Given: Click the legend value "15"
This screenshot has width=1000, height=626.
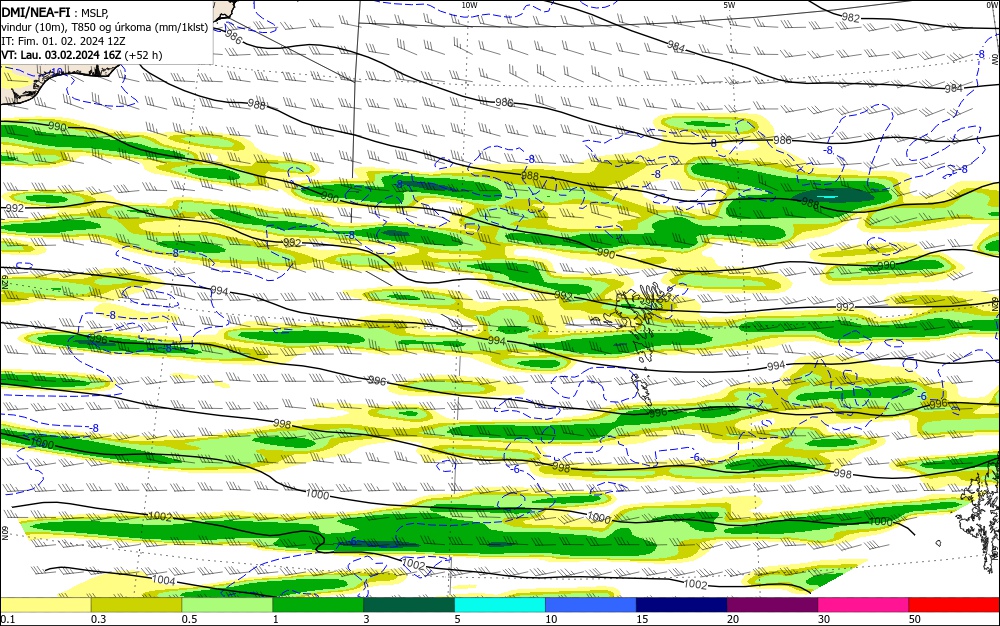Looking at the screenshot, I should (x=642, y=619).
